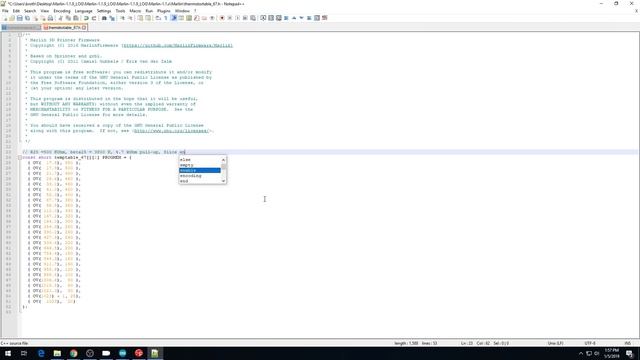Viewport: 640px width, 360px height.
Task: Click autocomplete list's up arrow
Action: coord(223,160)
